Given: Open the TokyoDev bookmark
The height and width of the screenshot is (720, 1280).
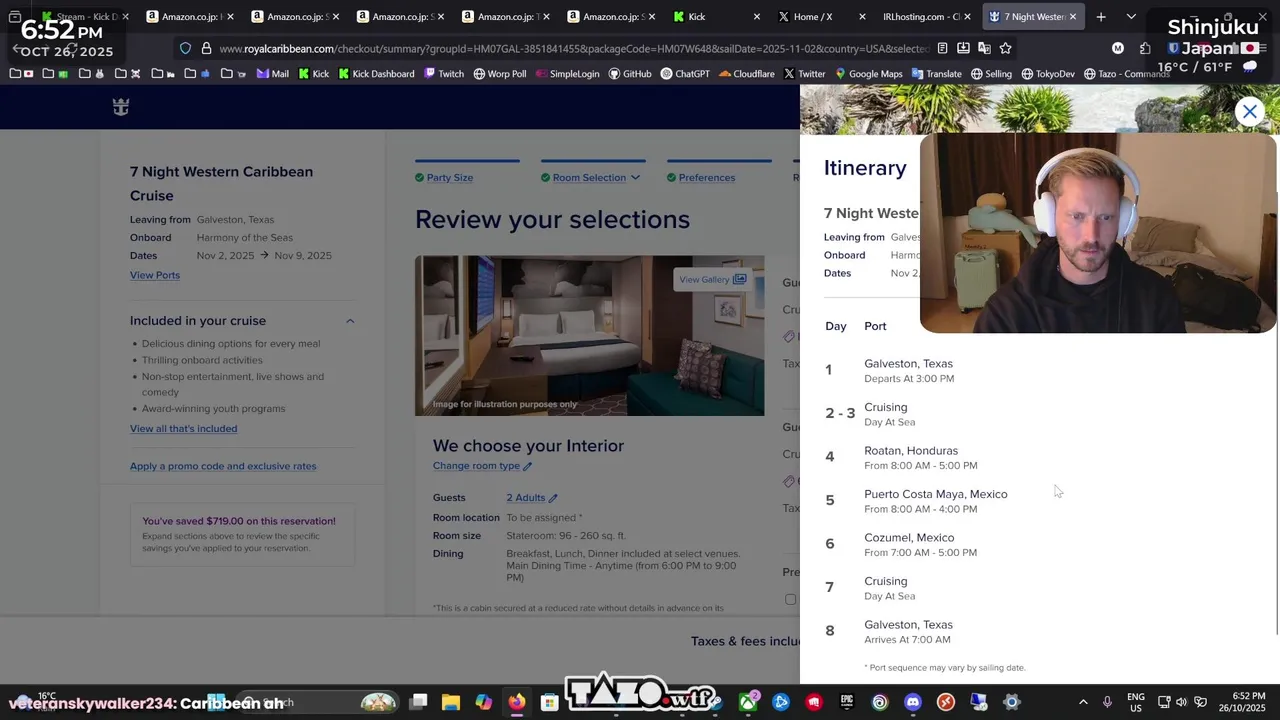Looking at the screenshot, I should [x=1048, y=74].
